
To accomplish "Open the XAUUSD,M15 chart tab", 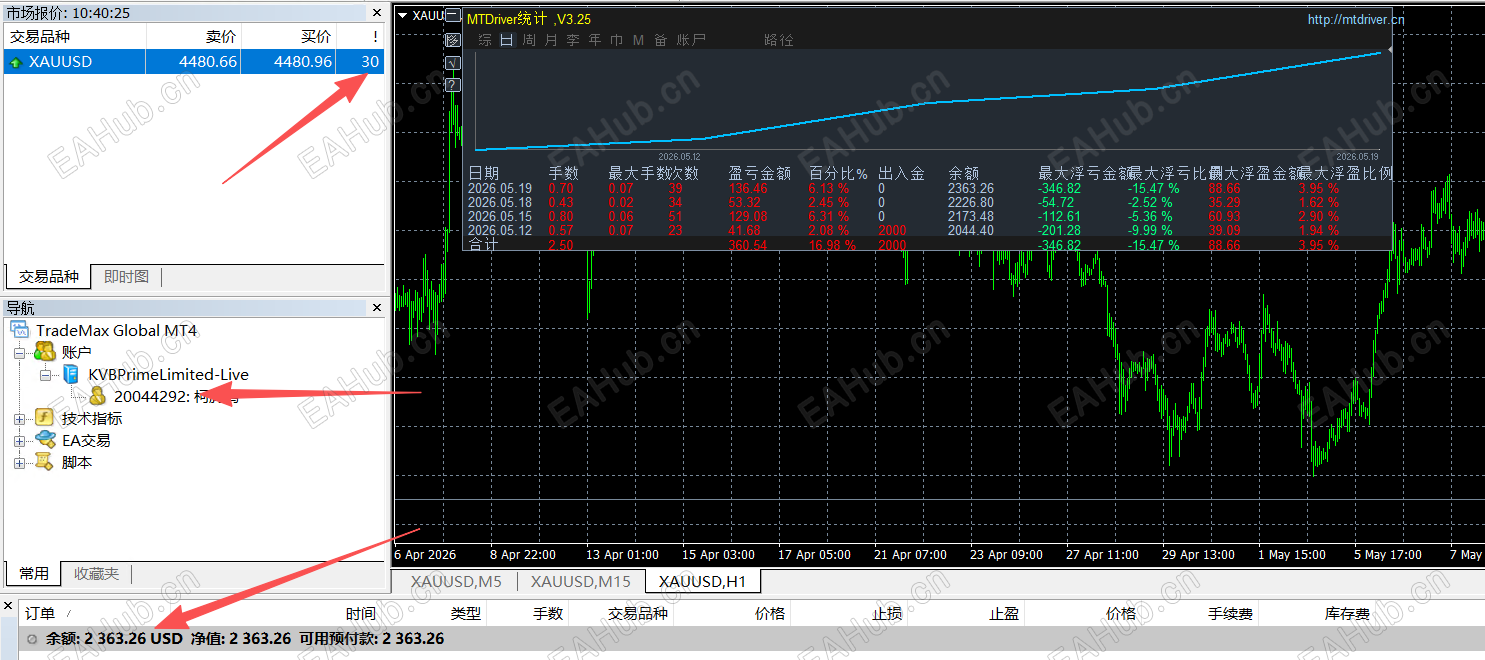I will click(581, 581).
